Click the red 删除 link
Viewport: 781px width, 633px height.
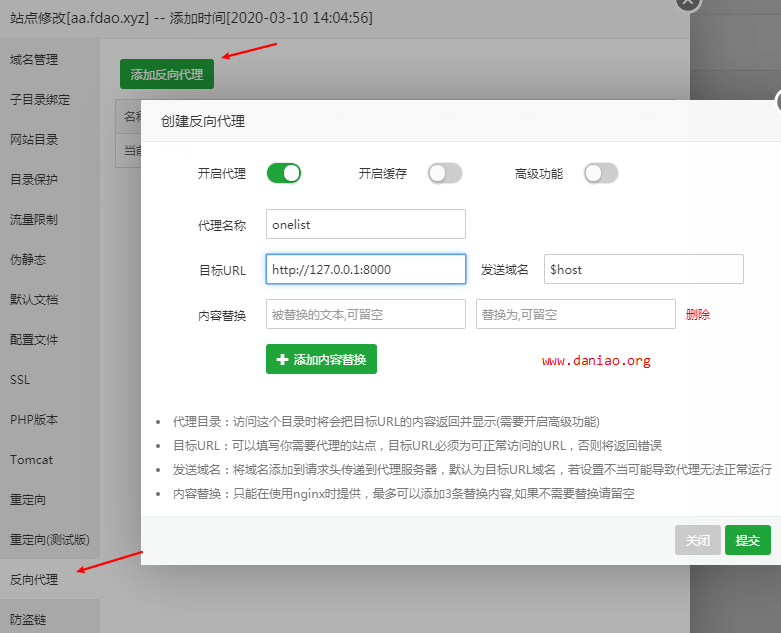click(698, 314)
